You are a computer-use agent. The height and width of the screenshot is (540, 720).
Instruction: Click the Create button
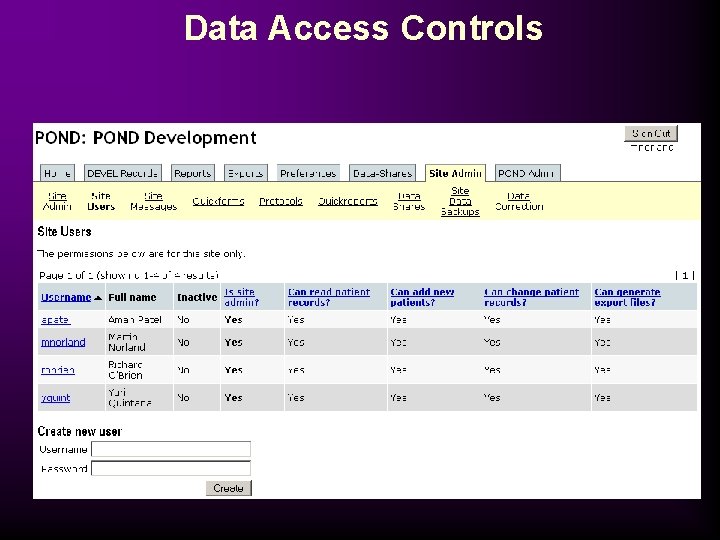tap(228, 488)
